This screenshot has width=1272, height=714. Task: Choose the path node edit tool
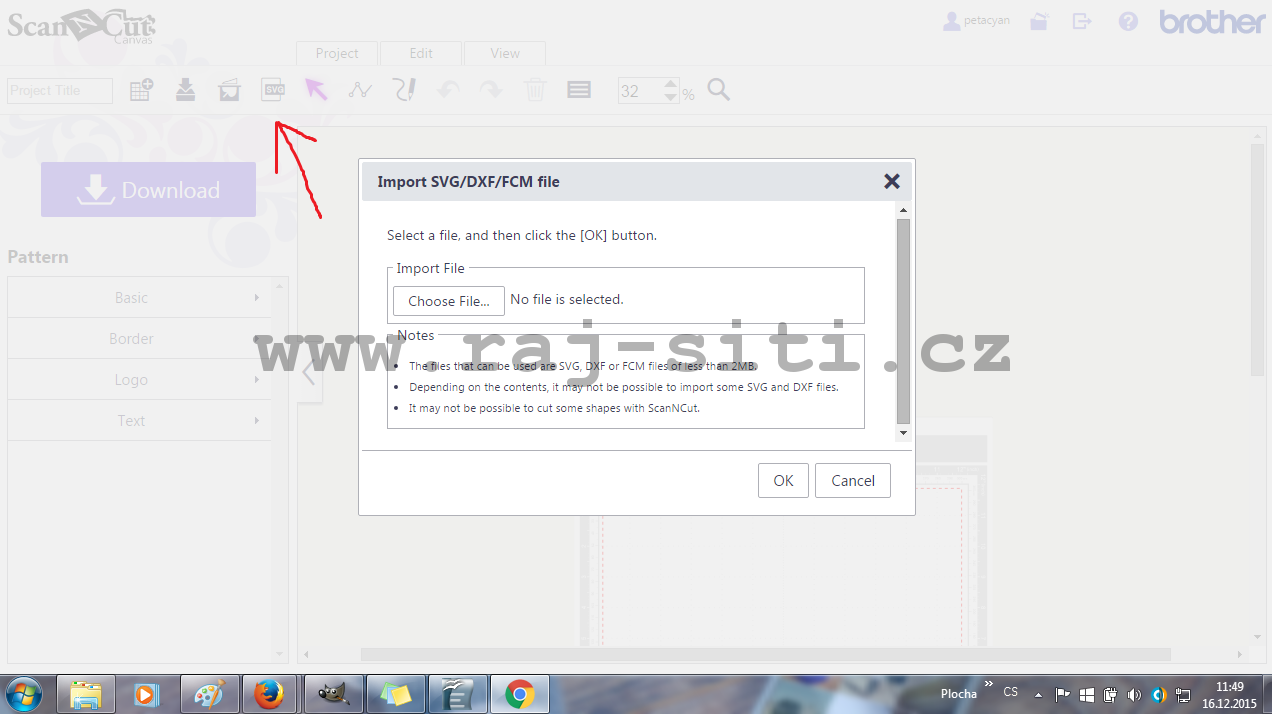[360, 90]
